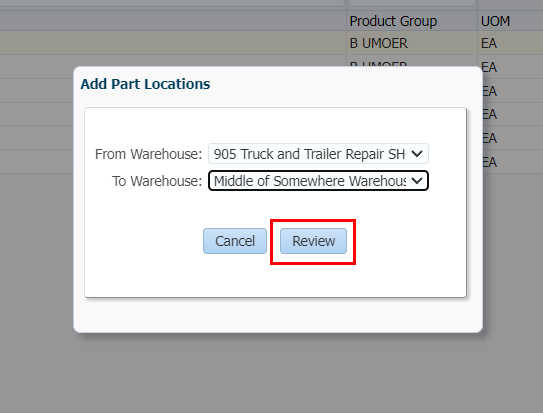Viewport: 543px width, 413px height.
Task: Select the EA cell in the third row
Action: pyautogui.click(x=490, y=91)
